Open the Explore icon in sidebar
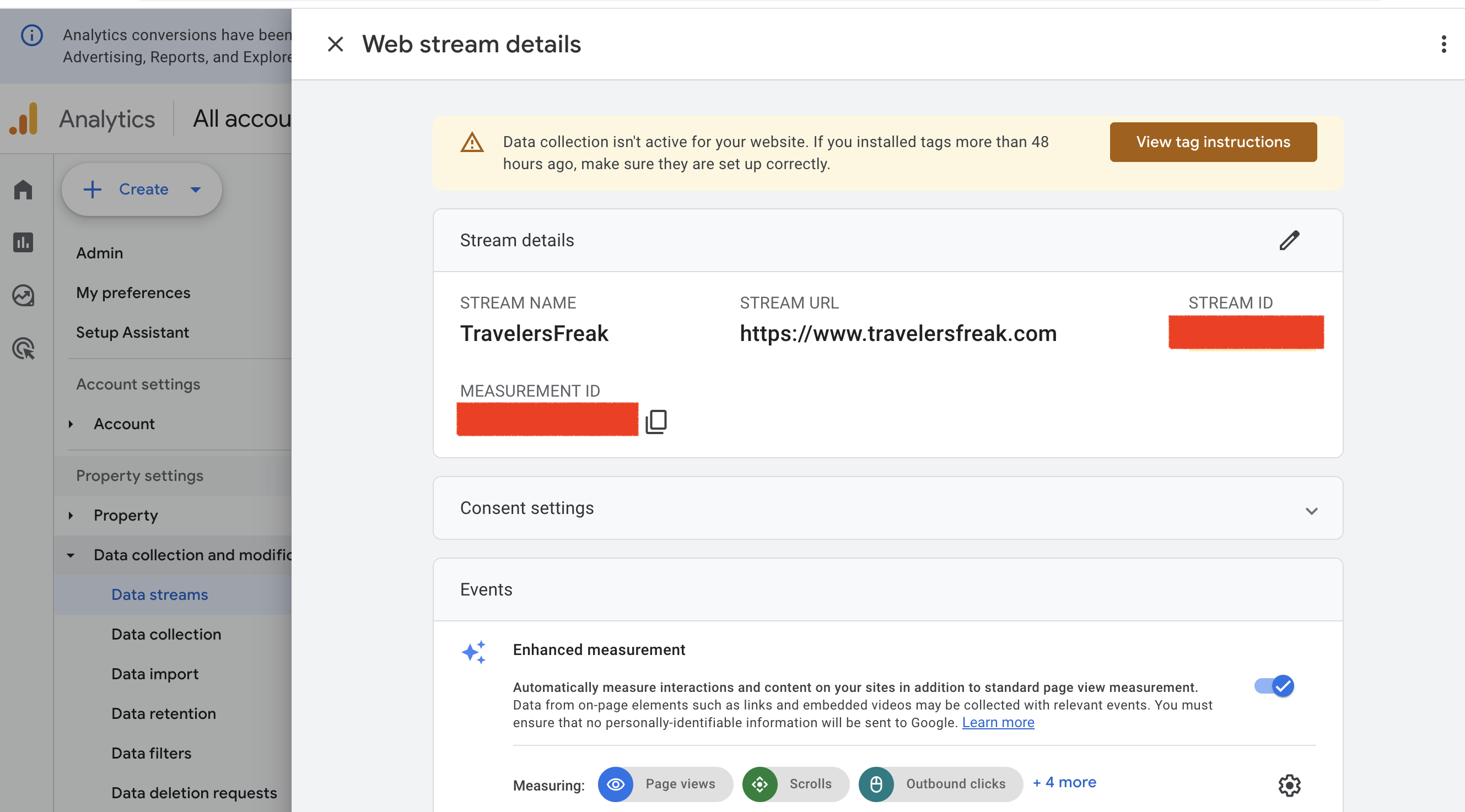1465x812 pixels. tap(23, 295)
